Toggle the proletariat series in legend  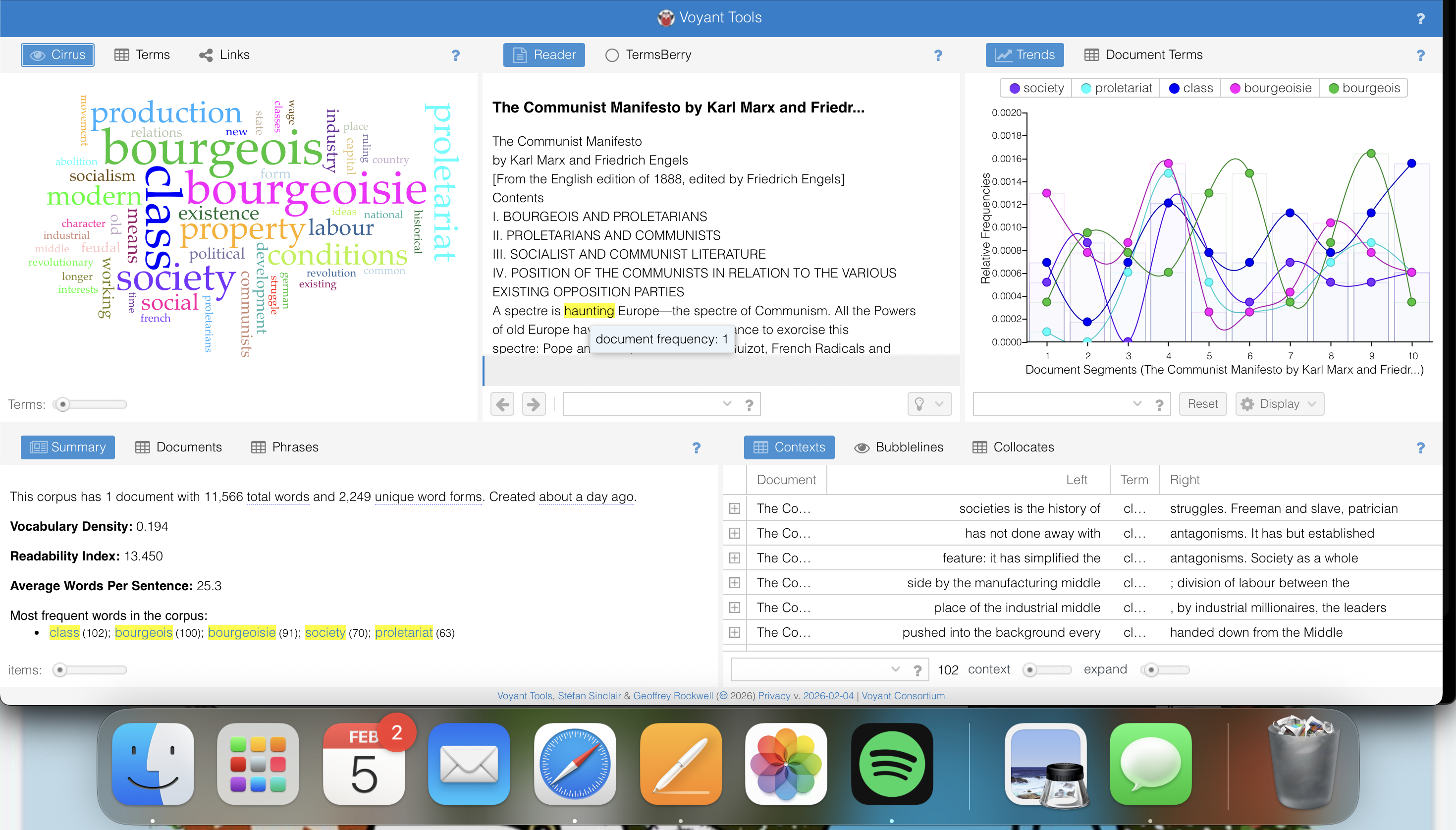(x=1116, y=88)
